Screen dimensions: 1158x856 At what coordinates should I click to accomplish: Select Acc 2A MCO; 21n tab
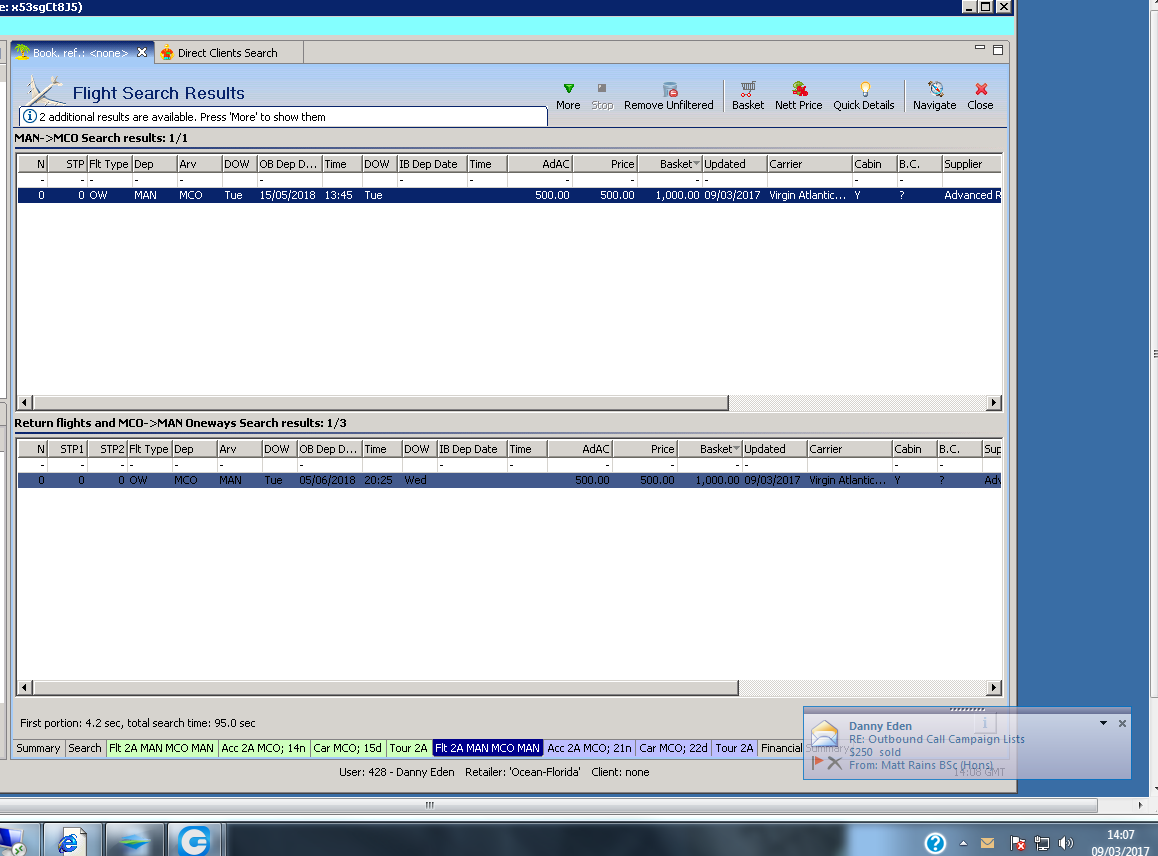click(x=589, y=748)
